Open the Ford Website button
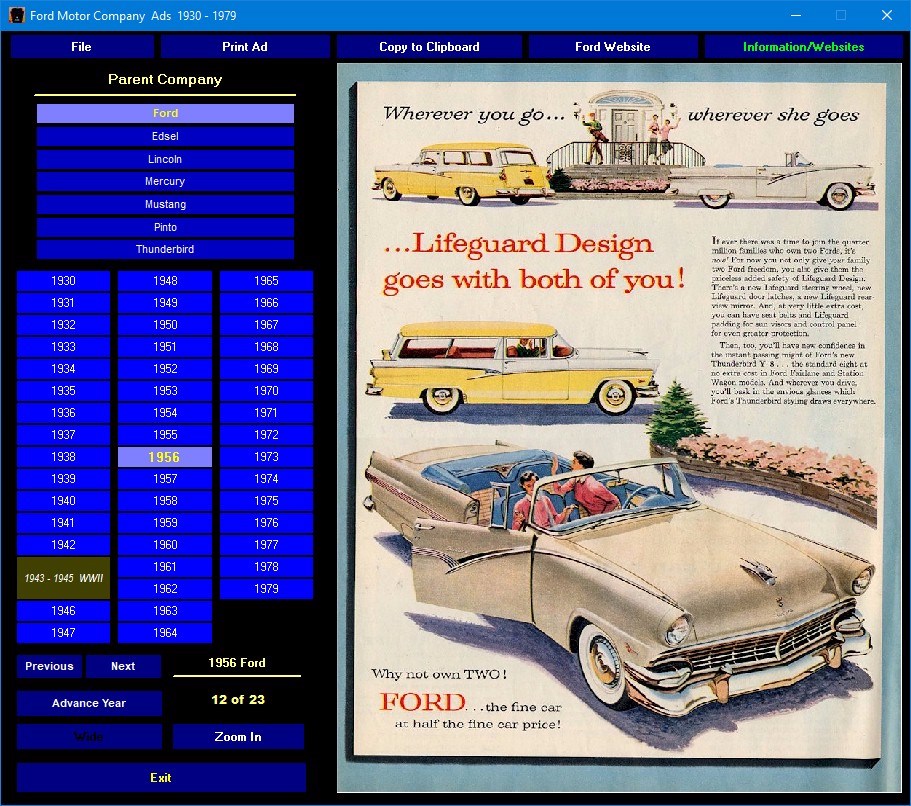Screen dimensions: 911x806 612,46
